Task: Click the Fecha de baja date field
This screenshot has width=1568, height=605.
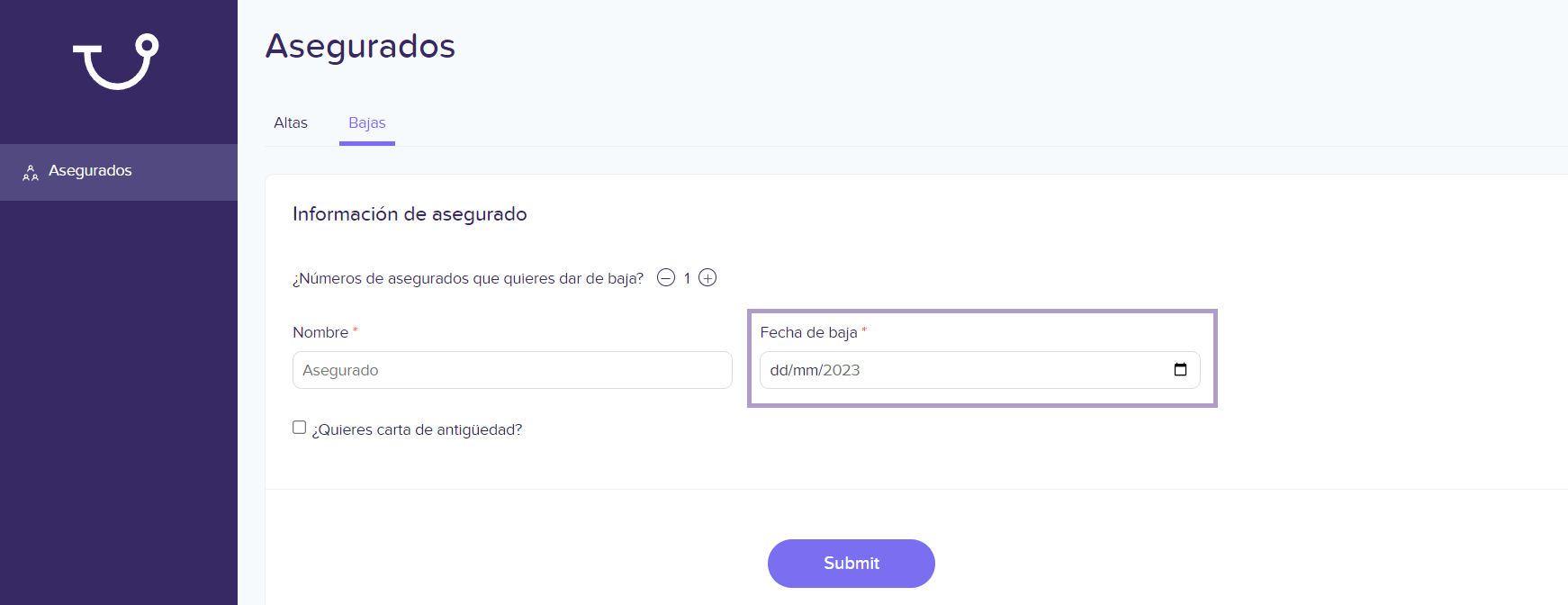Action: [x=980, y=370]
